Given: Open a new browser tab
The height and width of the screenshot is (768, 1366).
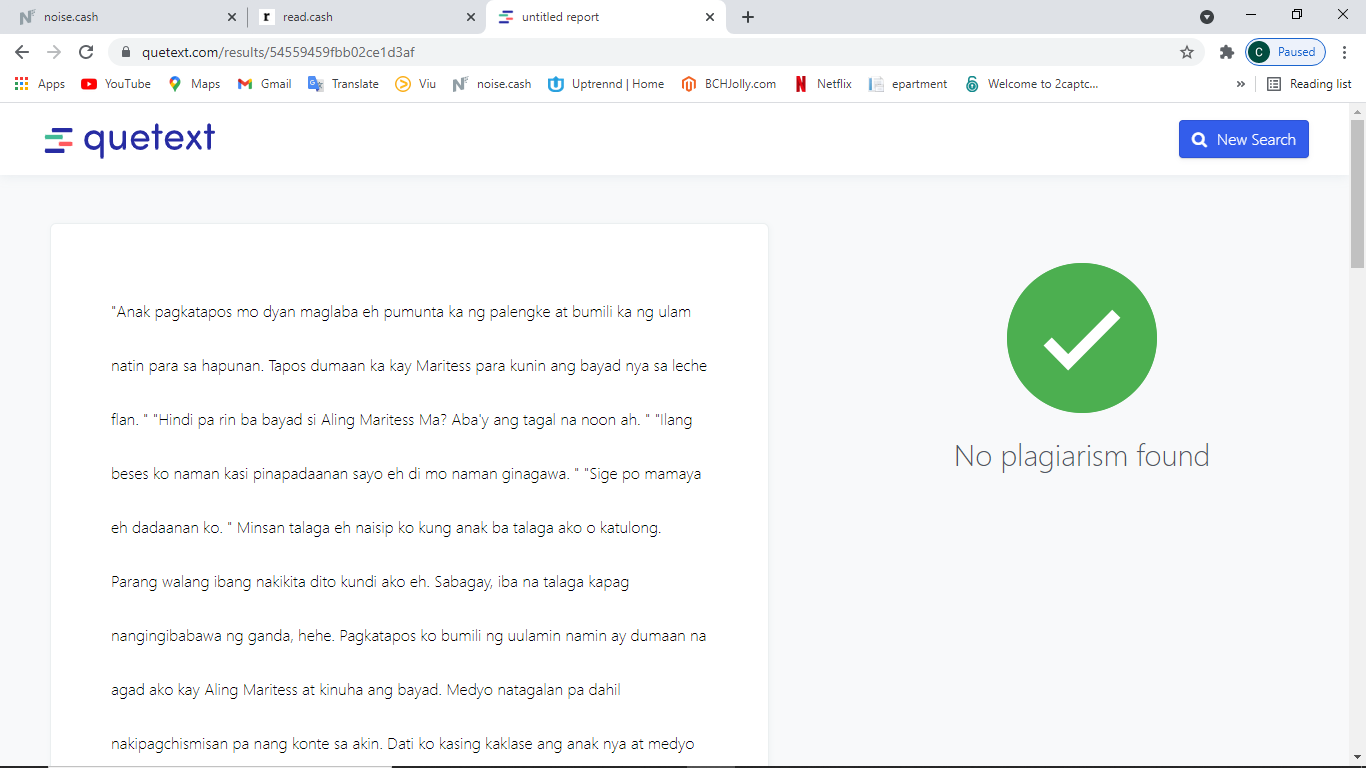Looking at the screenshot, I should coord(748,17).
